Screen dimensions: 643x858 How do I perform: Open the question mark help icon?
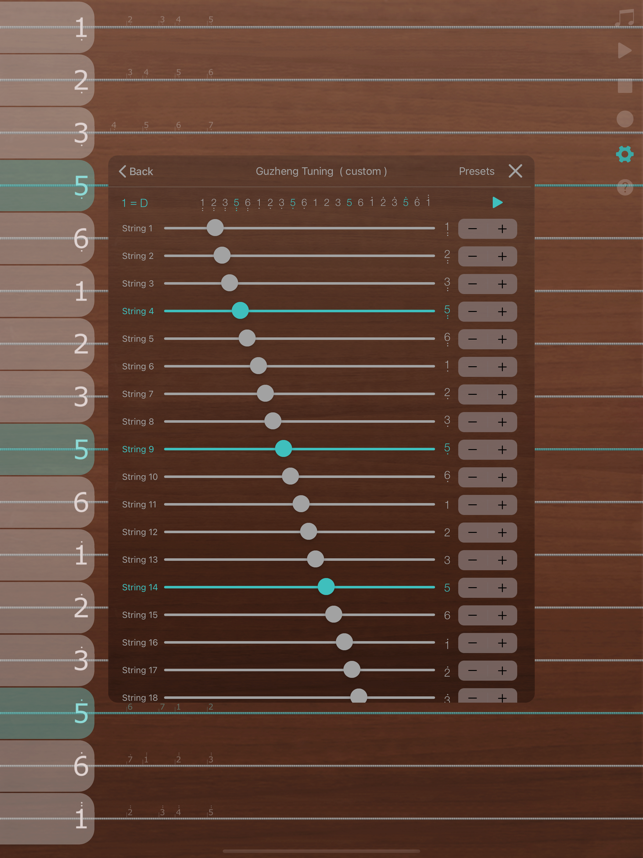click(x=625, y=187)
